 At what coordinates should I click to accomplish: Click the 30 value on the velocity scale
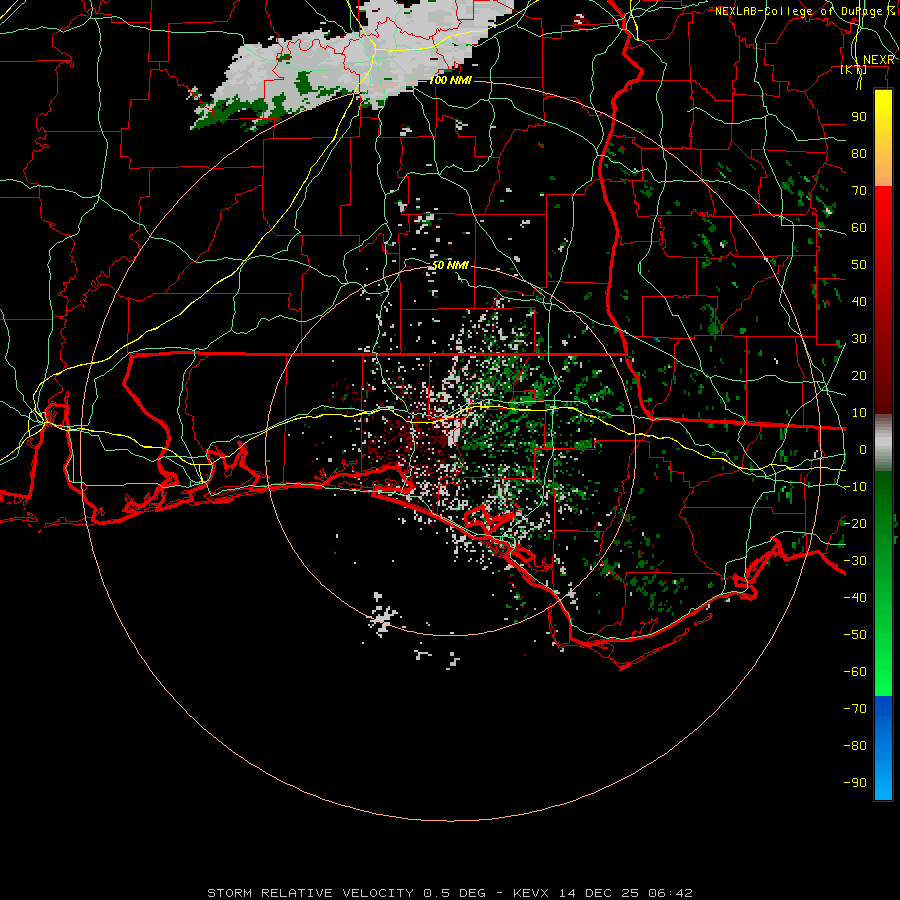[x=859, y=339]
